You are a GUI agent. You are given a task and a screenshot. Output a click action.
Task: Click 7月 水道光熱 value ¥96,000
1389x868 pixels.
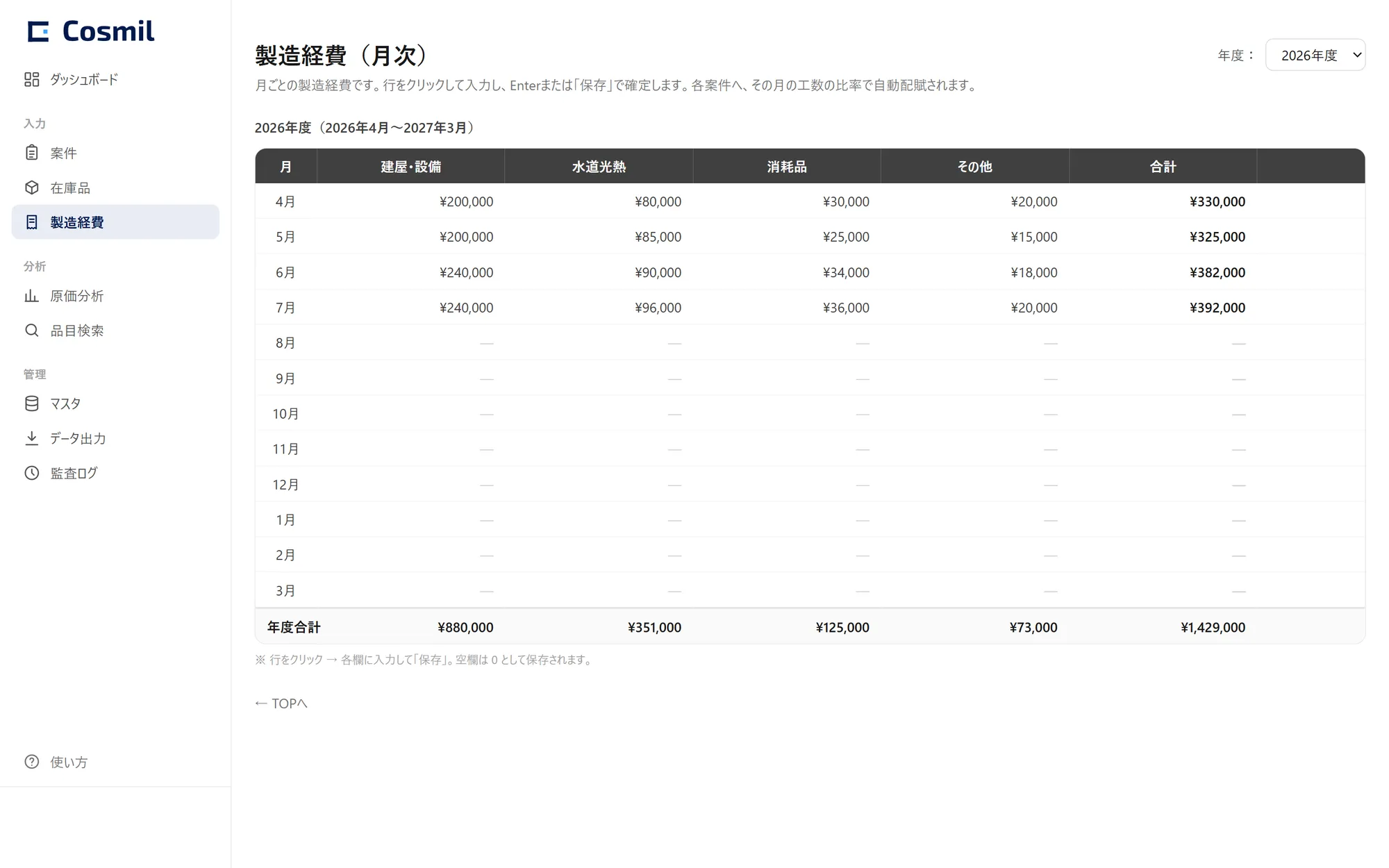point(658,308)
